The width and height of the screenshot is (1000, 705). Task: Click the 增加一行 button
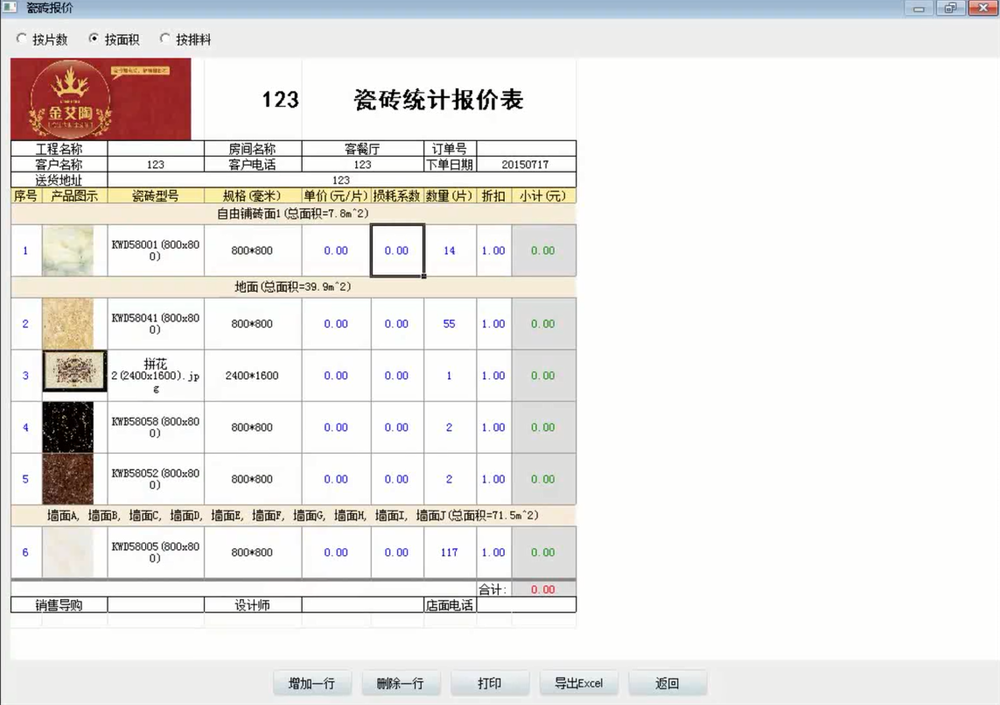tap(312, 682)
